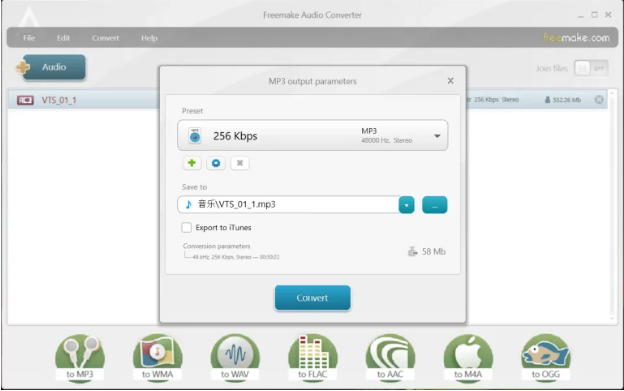Image resolution: width=624 pixels, height=391 pixels.
Task: Choose the to WMA conversion icon
Action: pos(158,358)
